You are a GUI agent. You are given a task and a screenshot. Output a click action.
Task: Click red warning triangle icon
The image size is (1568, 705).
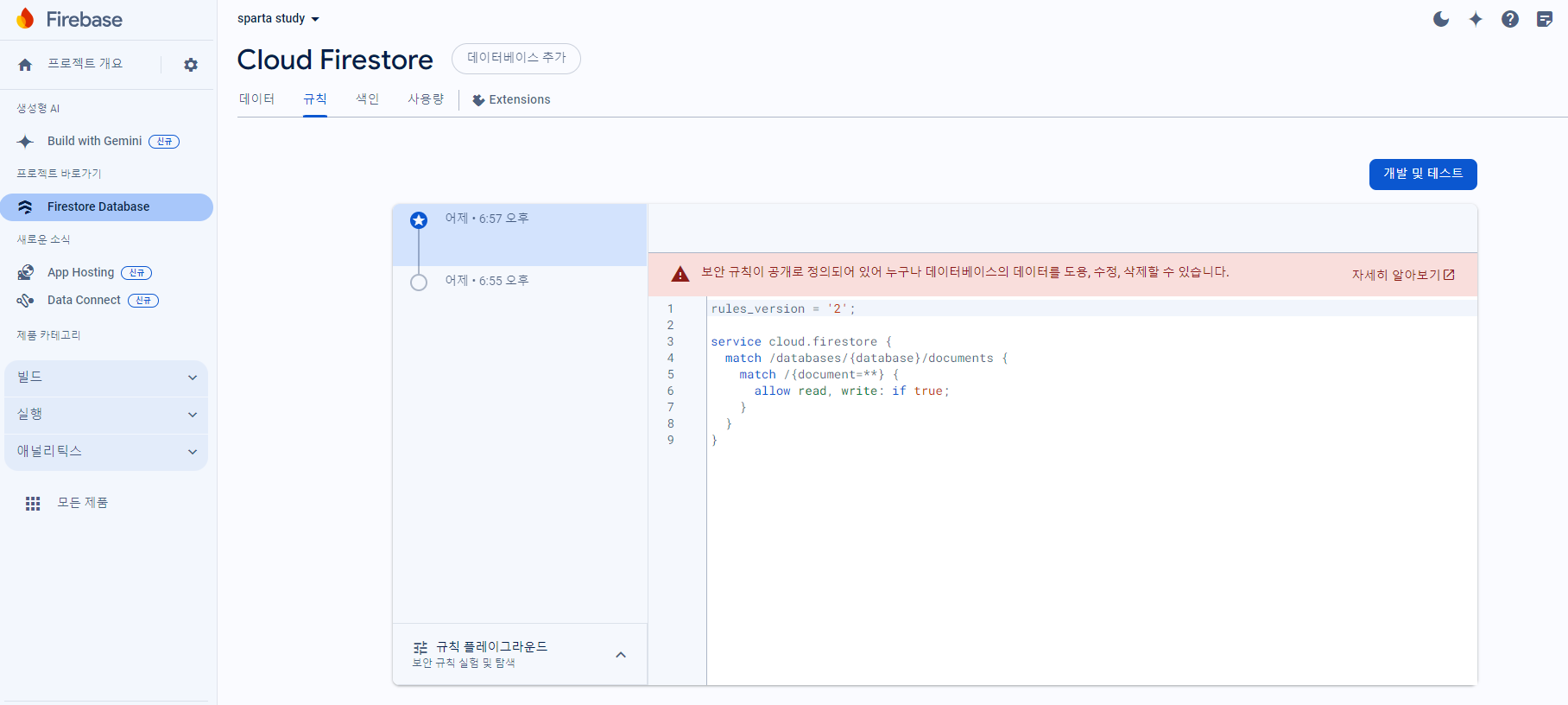point(680,274)
